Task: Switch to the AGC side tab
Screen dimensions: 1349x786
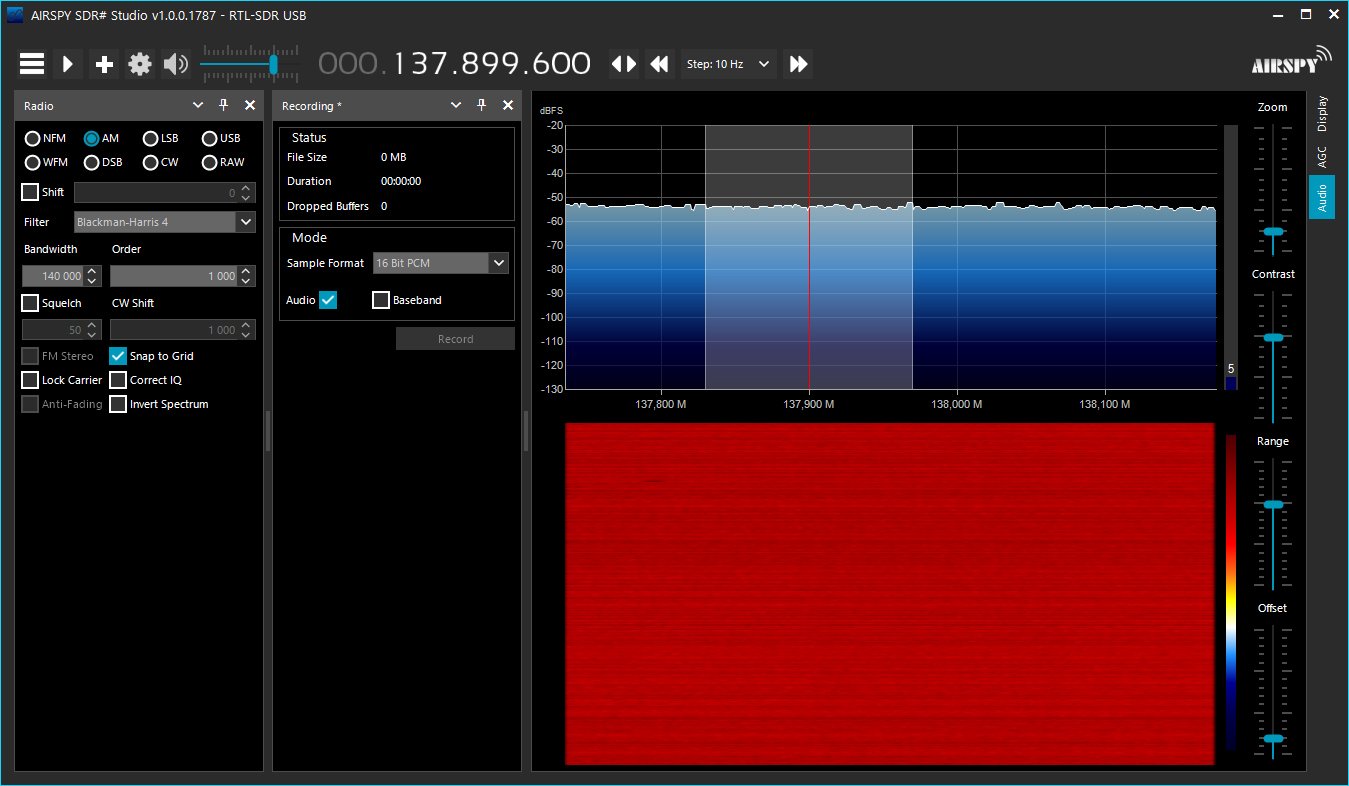Action: point(1322,157)
